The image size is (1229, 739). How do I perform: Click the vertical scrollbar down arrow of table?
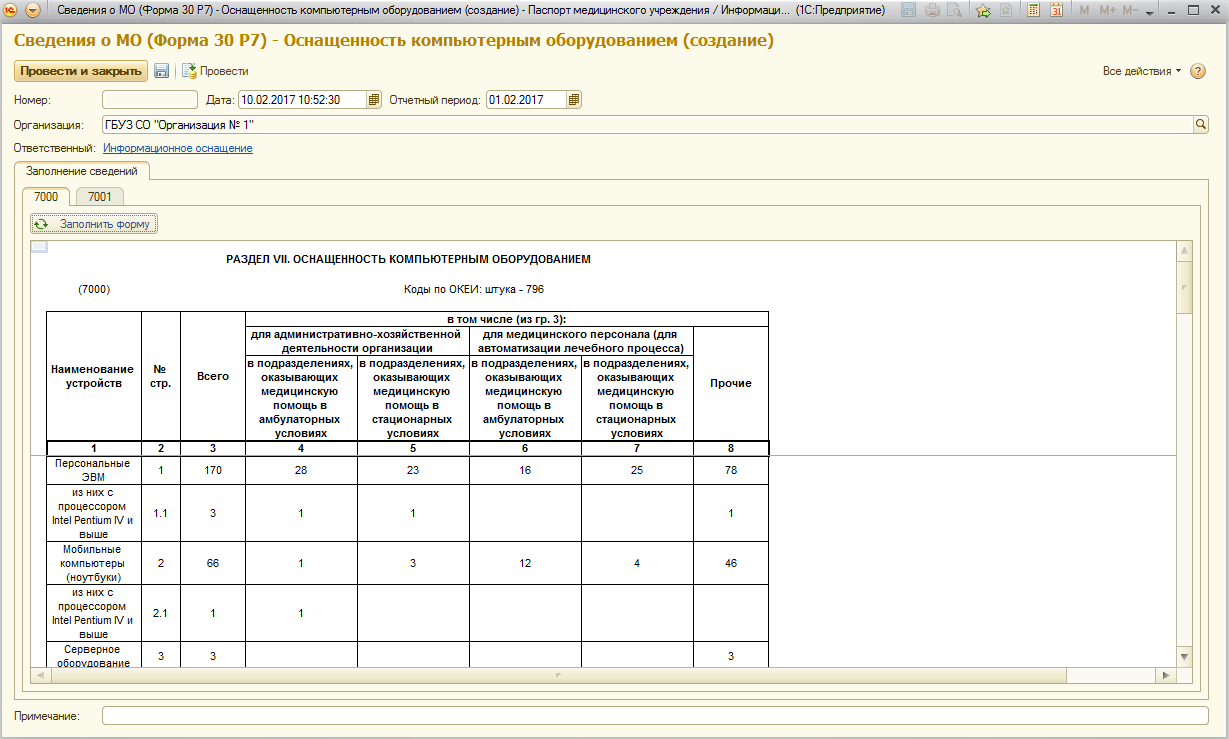1185,657
